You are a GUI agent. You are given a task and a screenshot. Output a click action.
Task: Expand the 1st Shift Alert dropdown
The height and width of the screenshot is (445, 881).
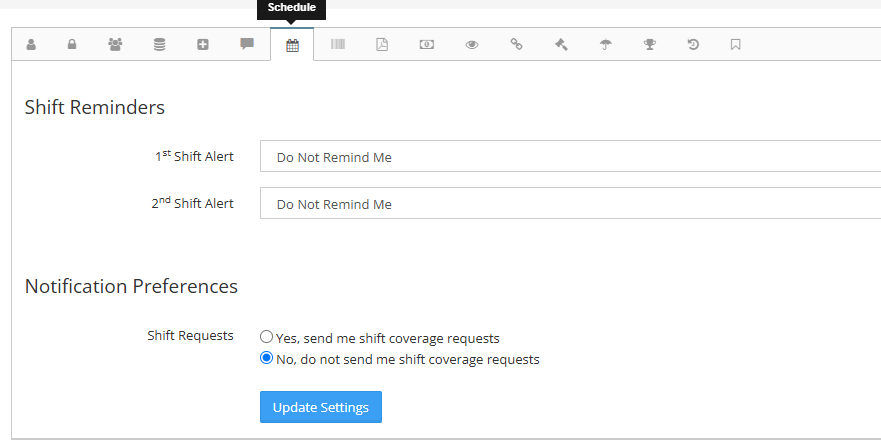point(570,157)
